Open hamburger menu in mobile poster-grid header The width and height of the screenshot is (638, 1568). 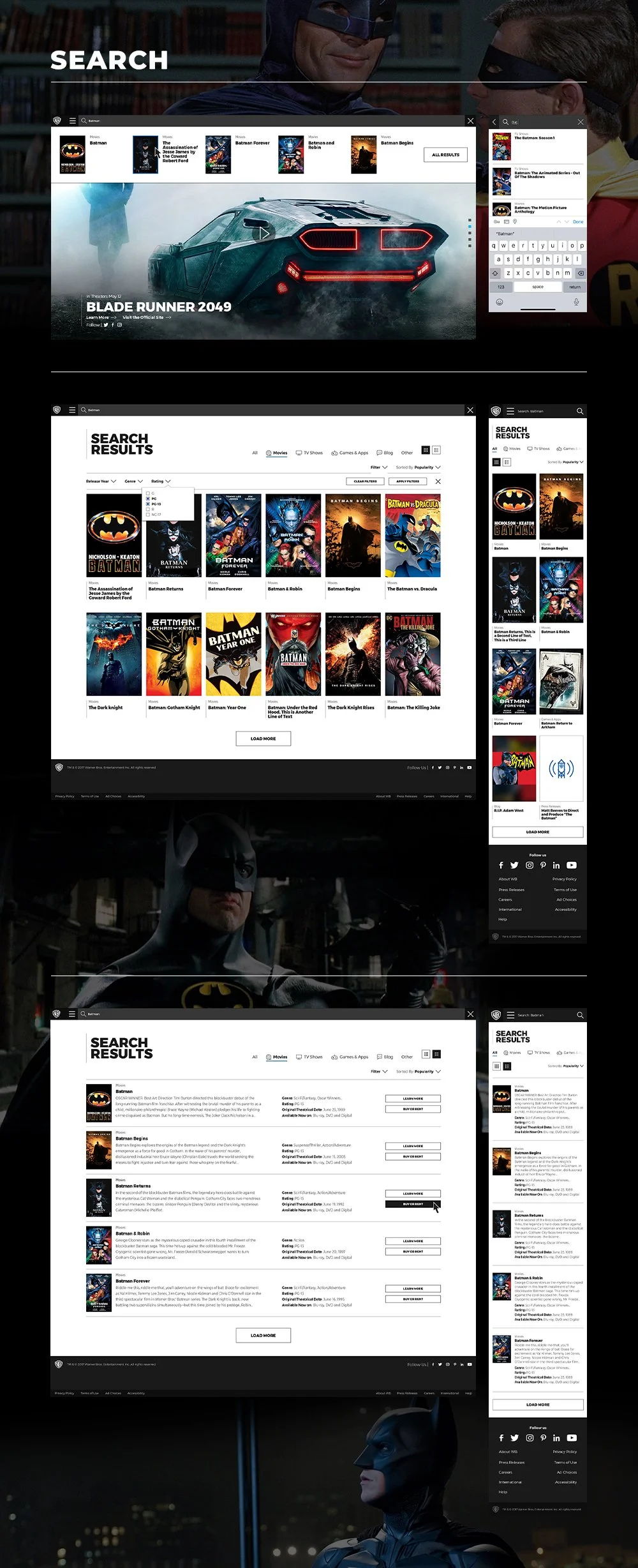pos(510,411)
